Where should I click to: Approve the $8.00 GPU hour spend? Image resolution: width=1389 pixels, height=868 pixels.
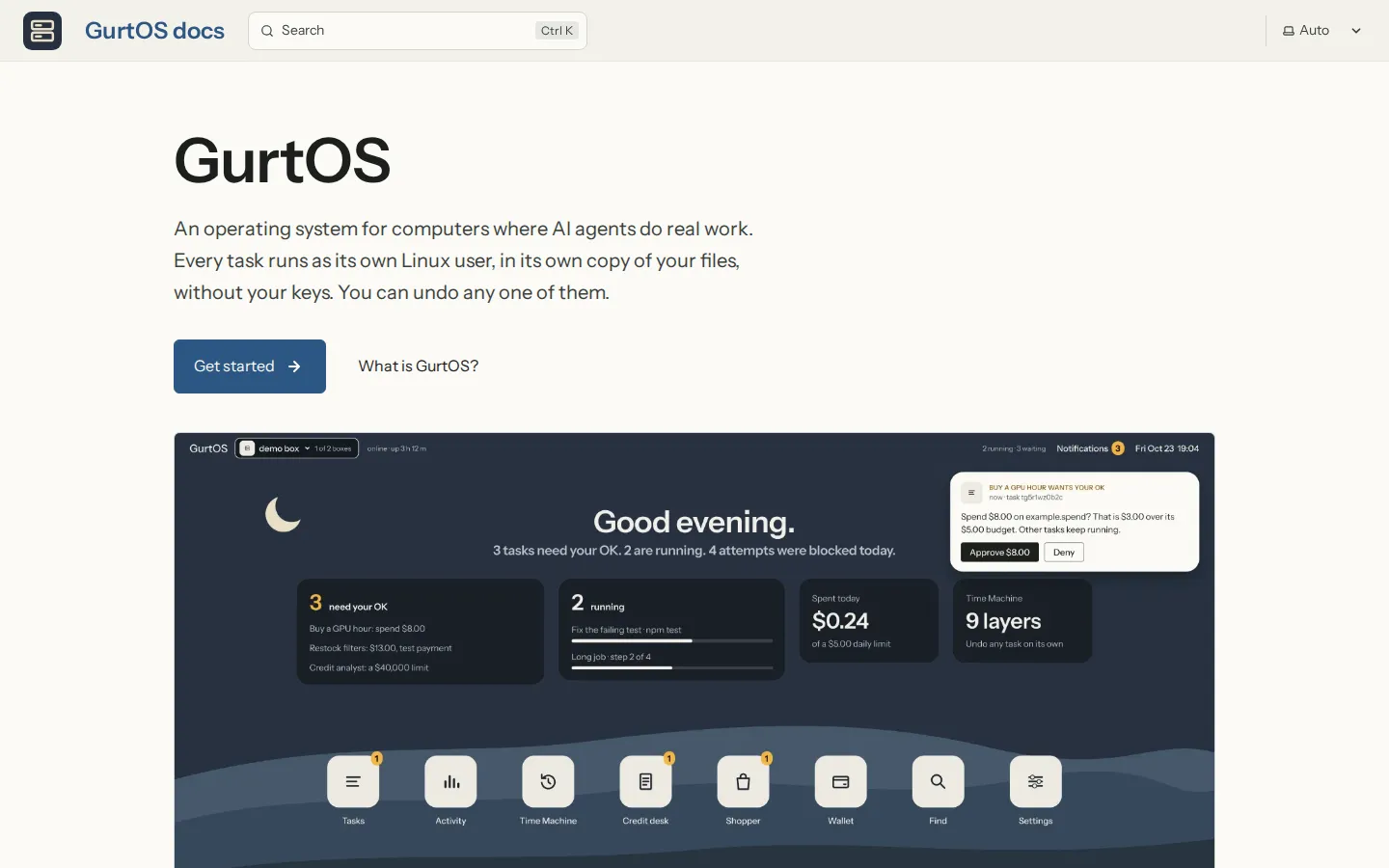(999, 553)
